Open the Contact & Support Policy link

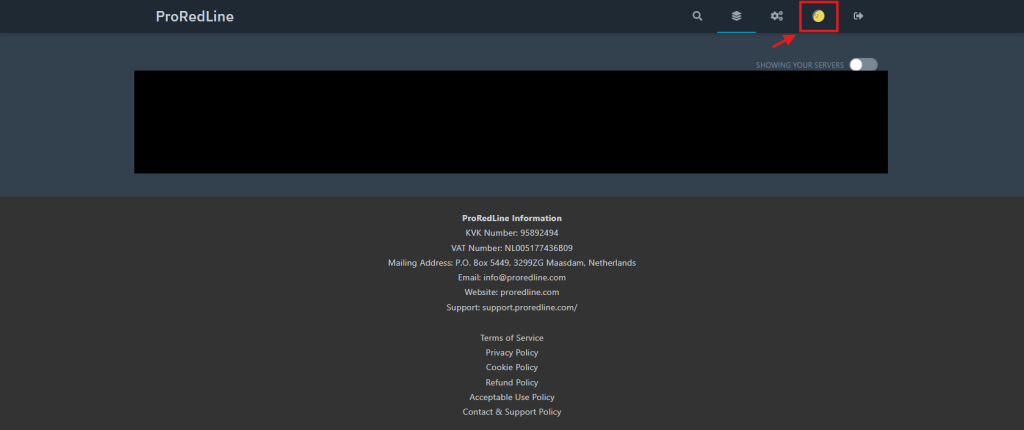pos(512,412)
